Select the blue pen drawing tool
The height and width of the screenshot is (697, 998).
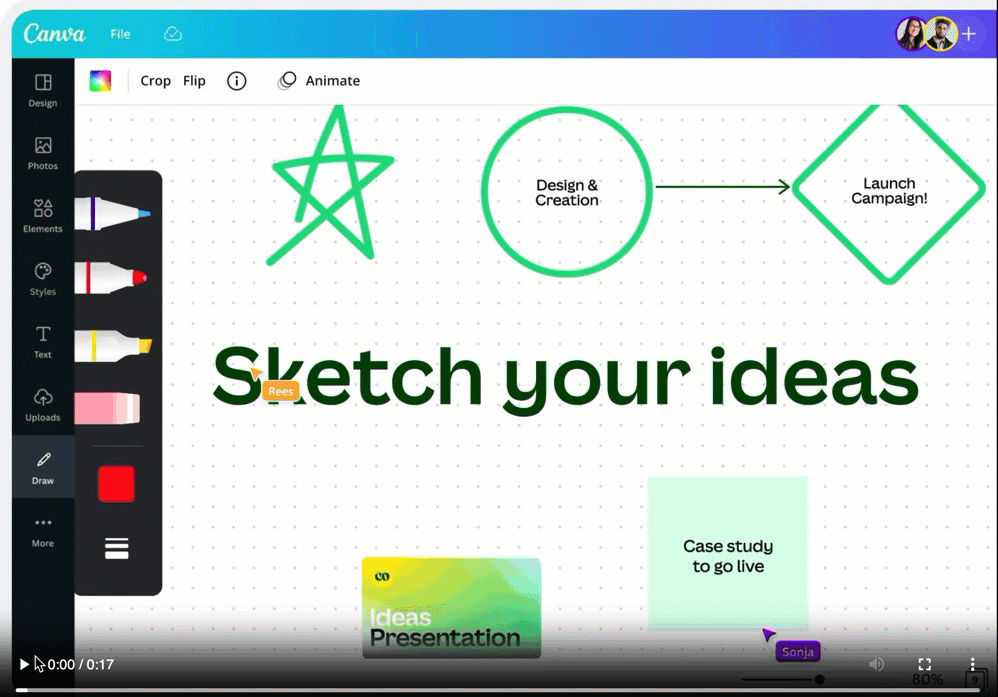pos(112,213)
